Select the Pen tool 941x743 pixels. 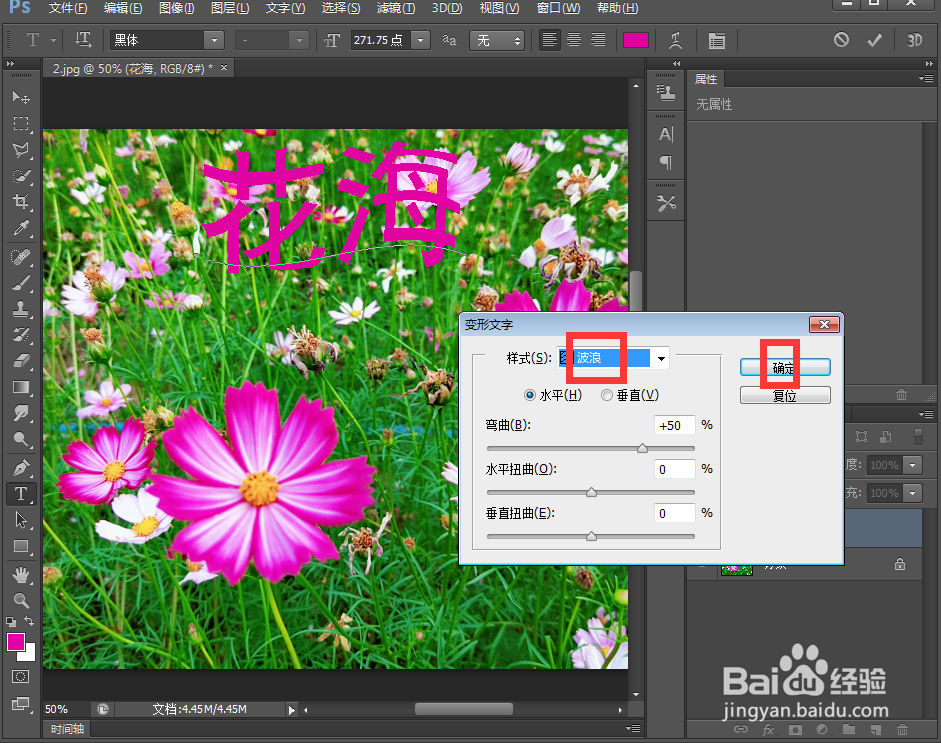[x=21, y=468]
